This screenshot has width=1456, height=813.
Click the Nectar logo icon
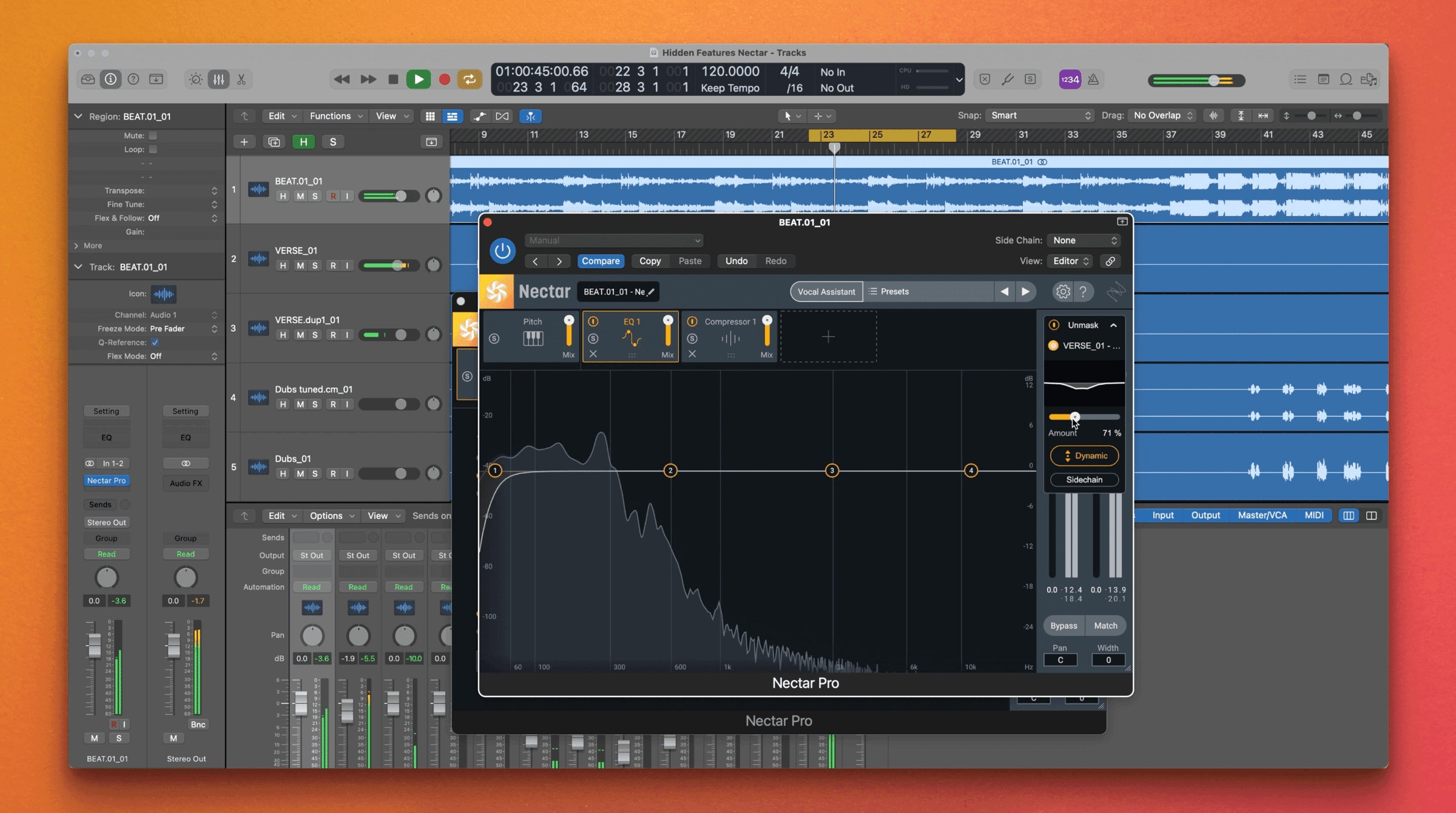click(496, 292)
